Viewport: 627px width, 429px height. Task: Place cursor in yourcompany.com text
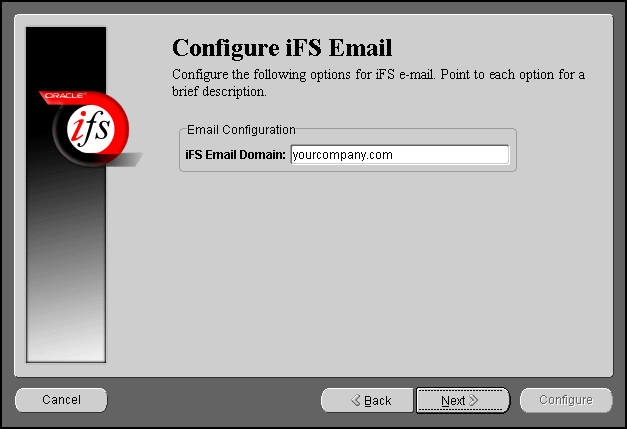click(342, 155)
